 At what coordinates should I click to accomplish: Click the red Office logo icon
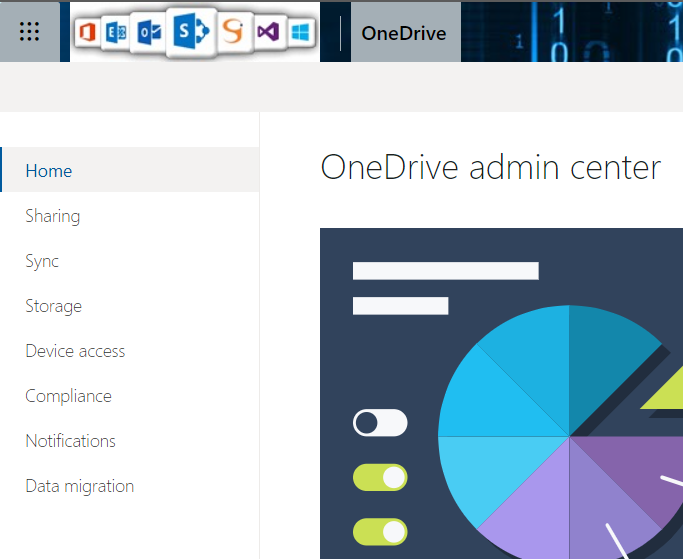point(88,33)
